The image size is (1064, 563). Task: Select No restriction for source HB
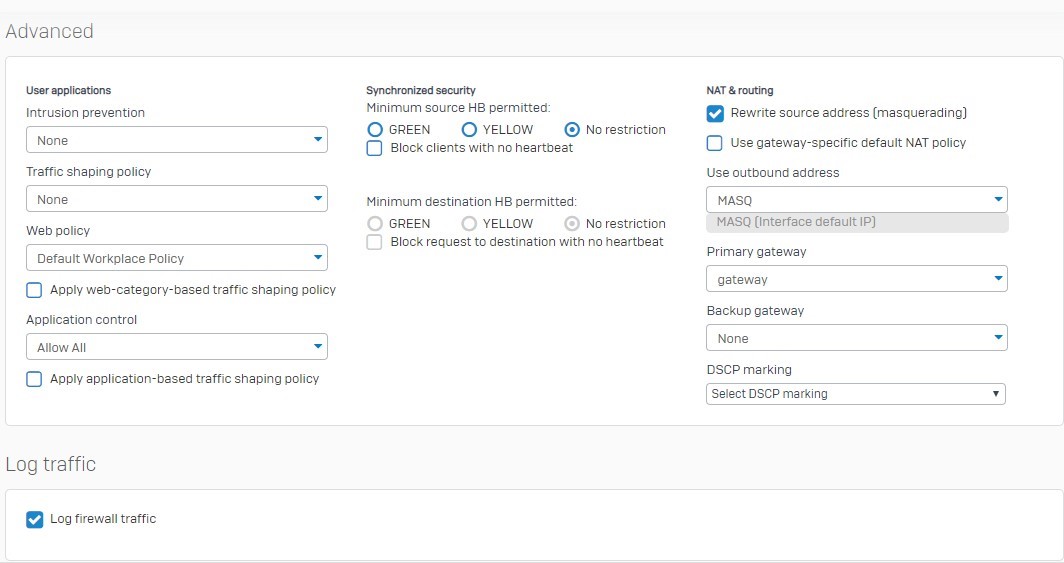tap(572, 130)
